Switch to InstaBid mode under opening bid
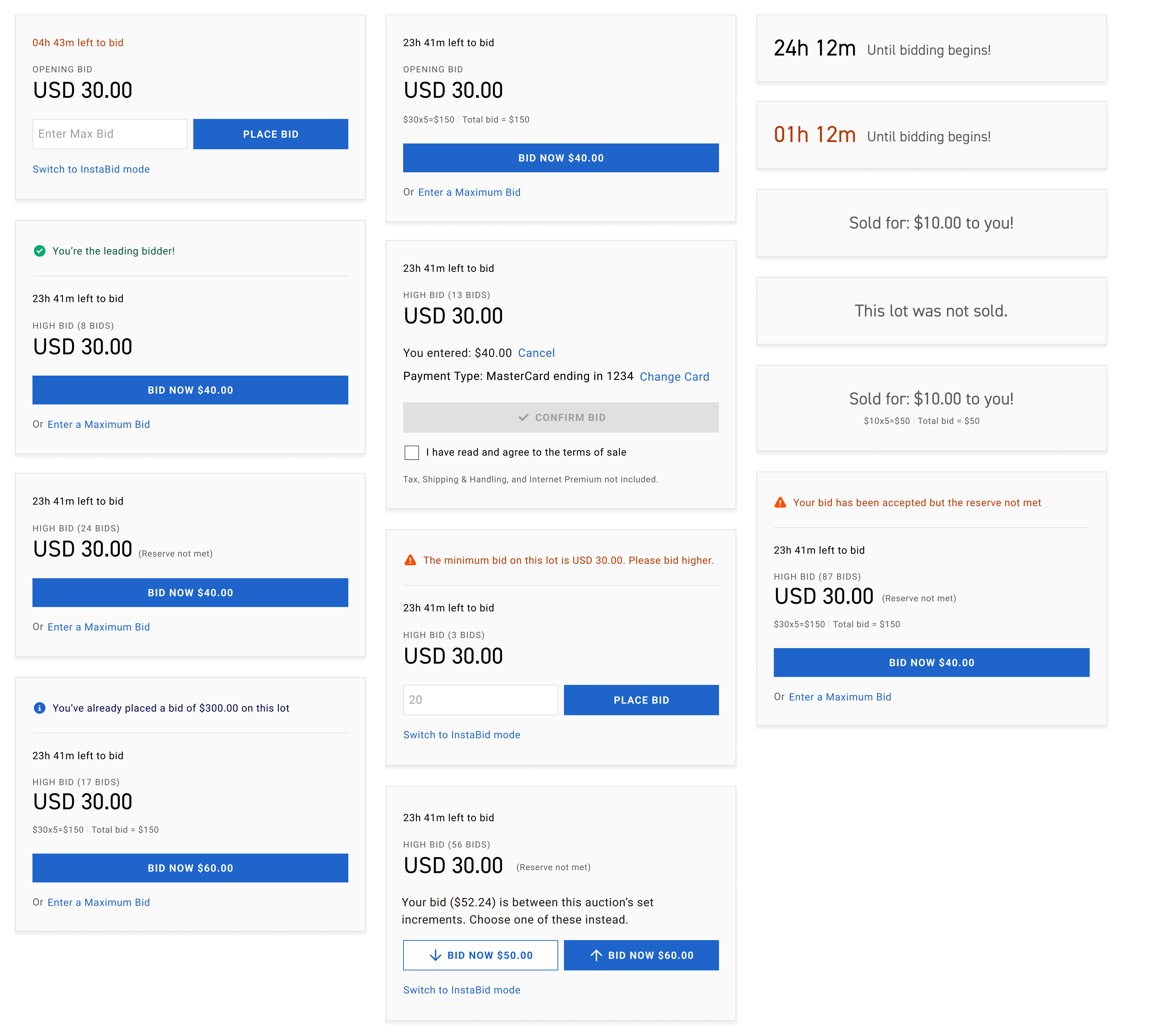The width and height of the screenshot is (1151, 1036). pos(91,169)
